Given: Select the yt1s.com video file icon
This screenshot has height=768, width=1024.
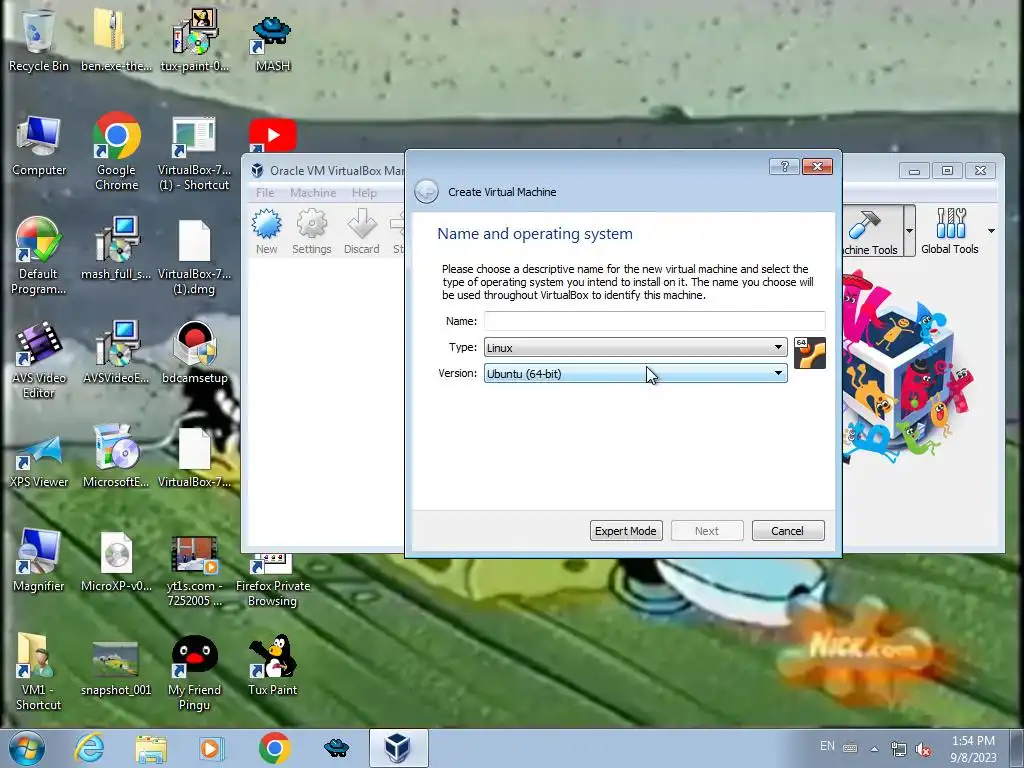Looking at the screenshot, I should tap(194, 571).
